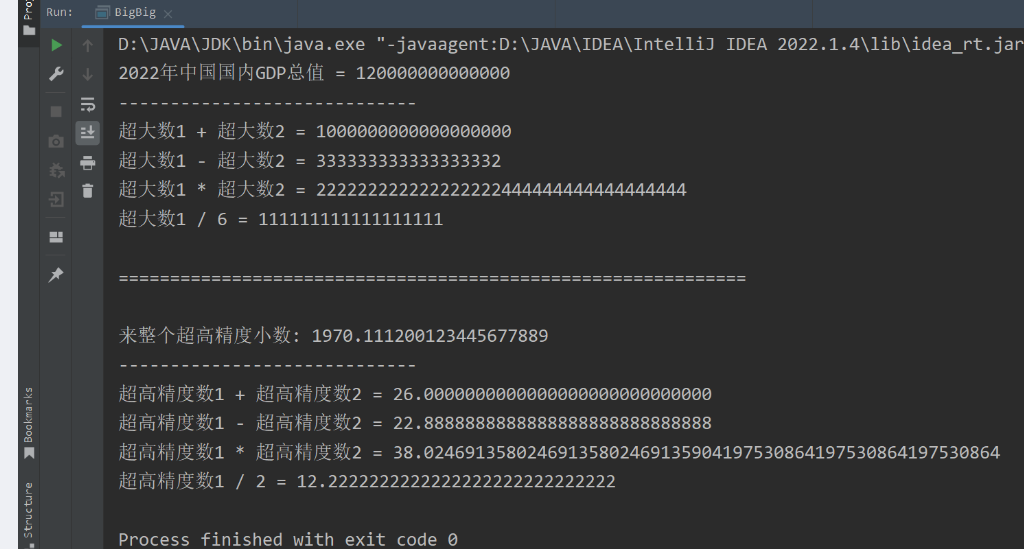Navigate down the stack trace arrow

coord(88,75)
